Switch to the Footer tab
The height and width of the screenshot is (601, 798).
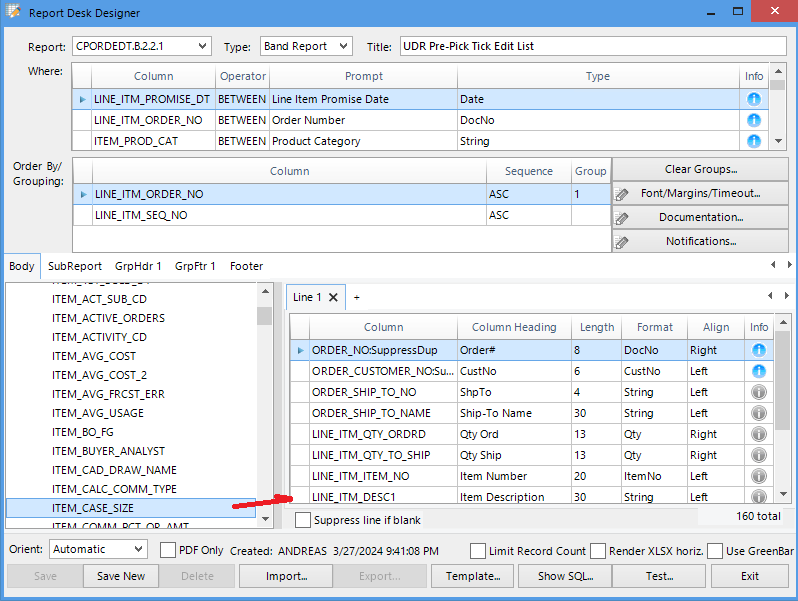[246, 266]
